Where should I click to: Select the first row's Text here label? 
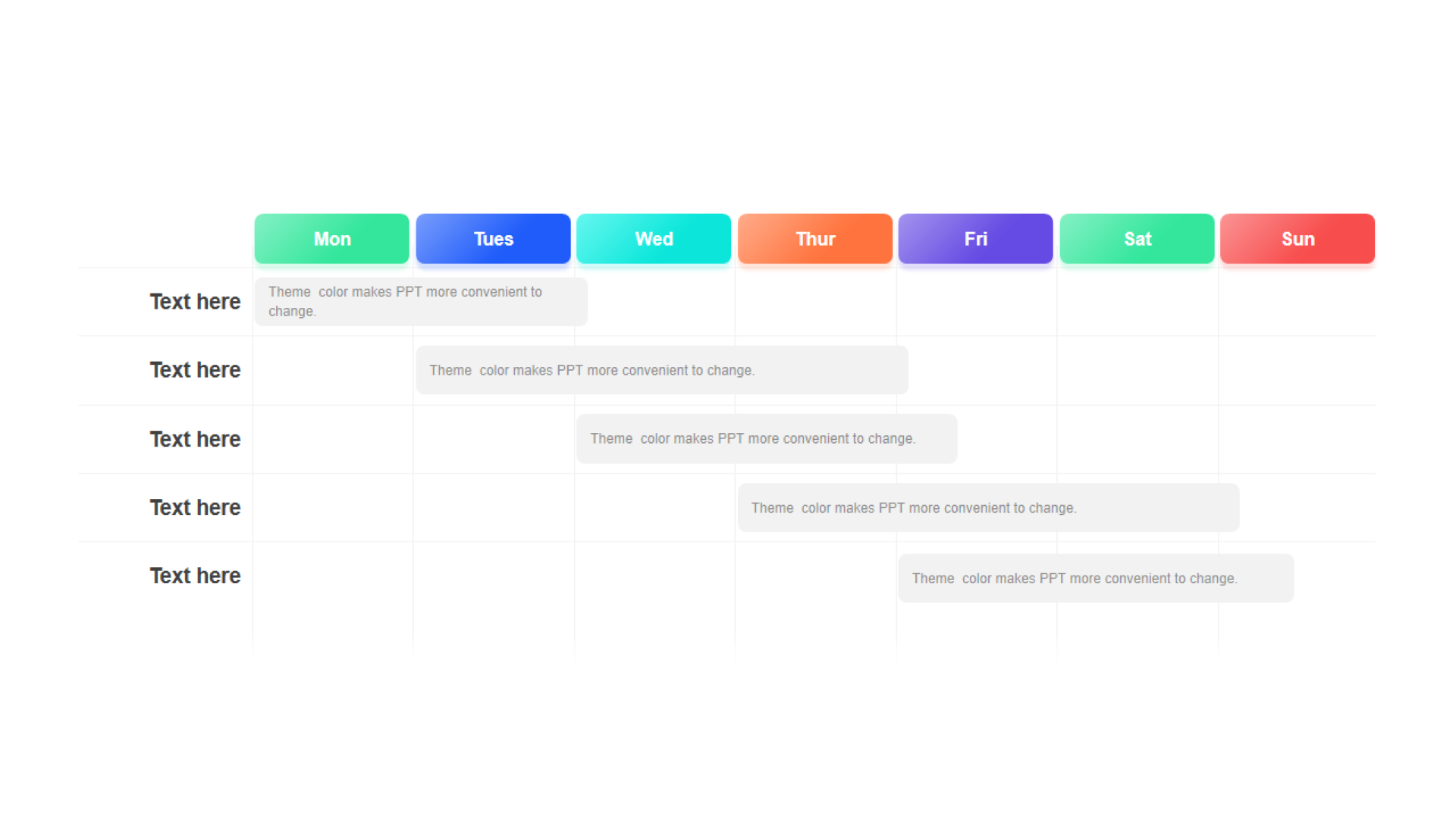click(195, 302)
